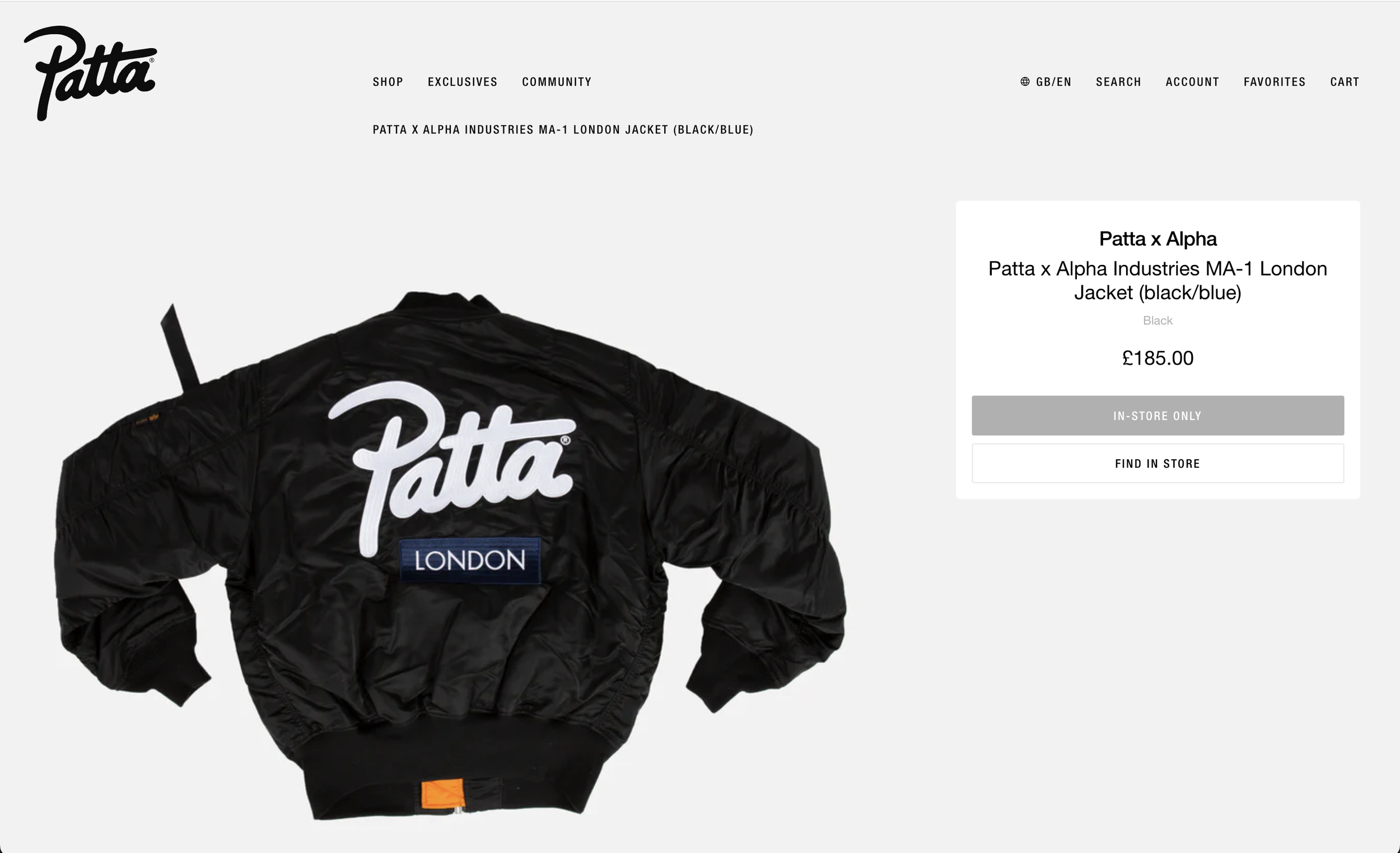Open the Cart
The height and width of the screenshot is (853, 1400).
pos(1345,82)
